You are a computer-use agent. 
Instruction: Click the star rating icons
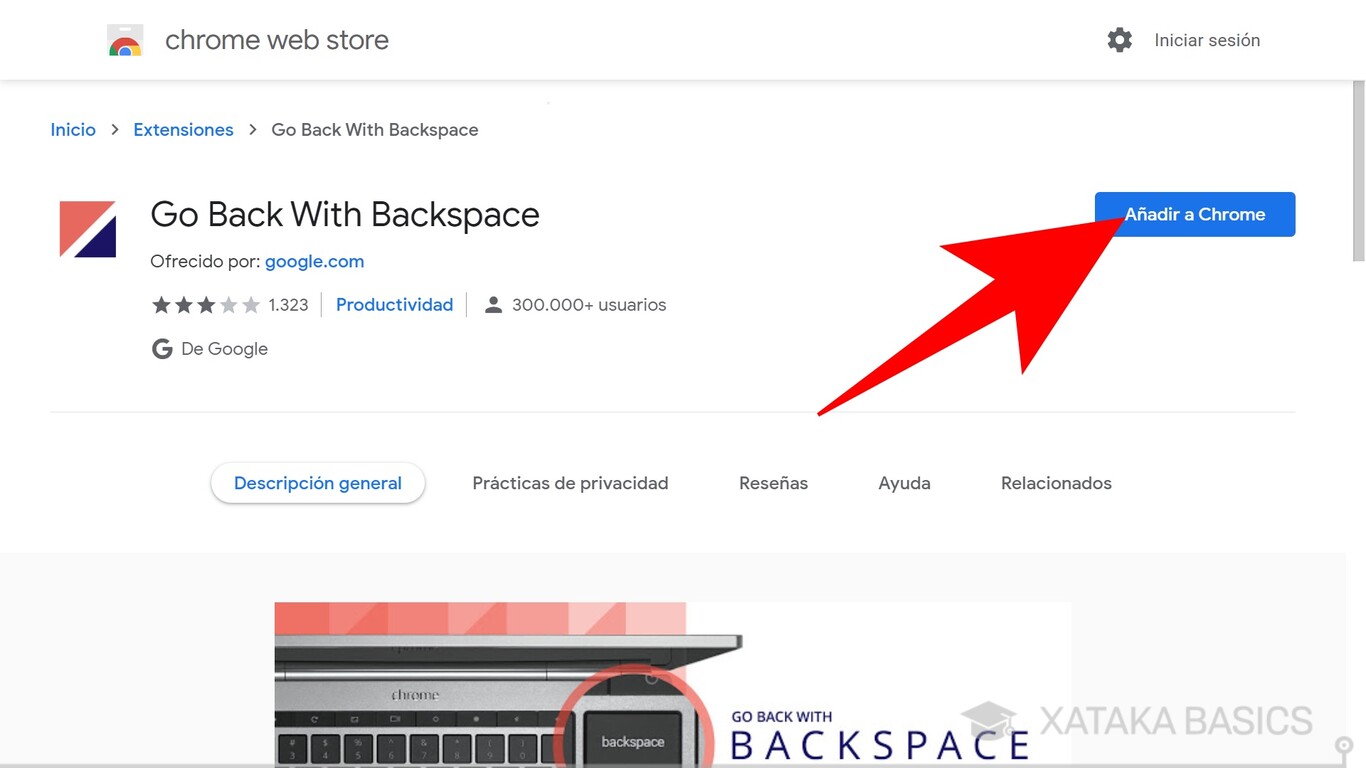205,305
